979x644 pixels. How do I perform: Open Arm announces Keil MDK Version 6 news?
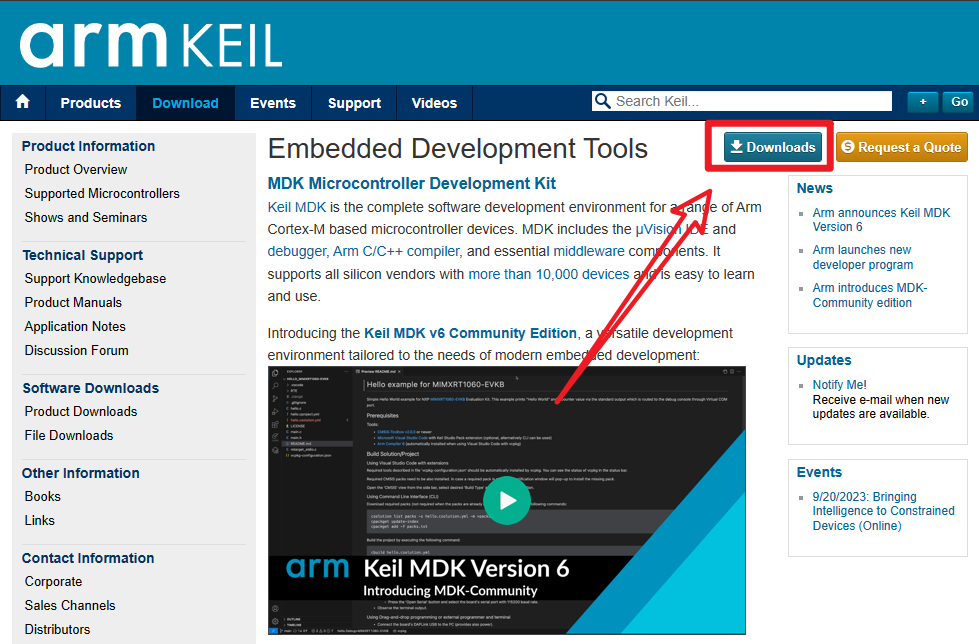(x=881, y=220)
